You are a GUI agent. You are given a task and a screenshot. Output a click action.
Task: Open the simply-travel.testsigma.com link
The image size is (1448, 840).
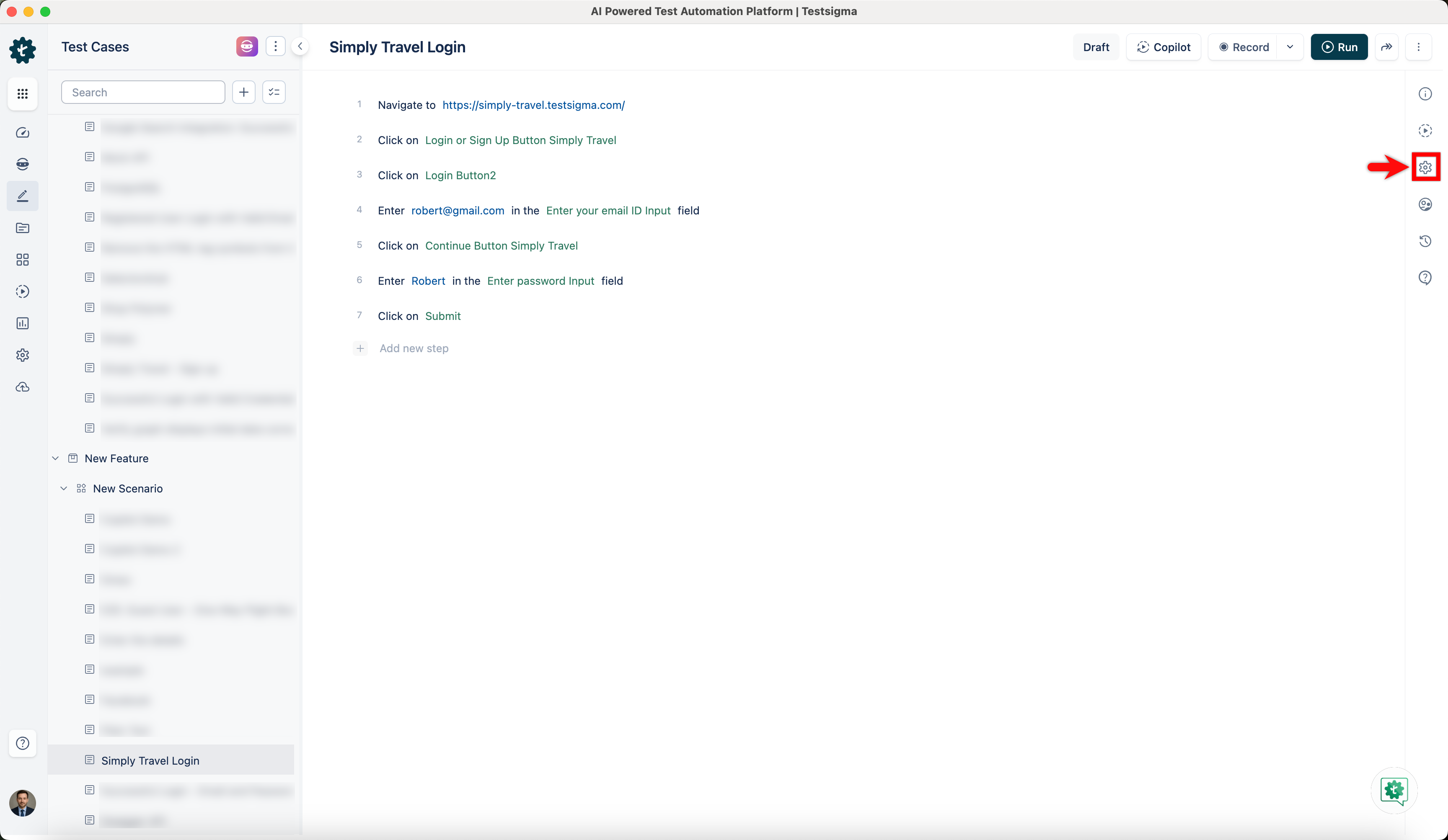[534, 105]
